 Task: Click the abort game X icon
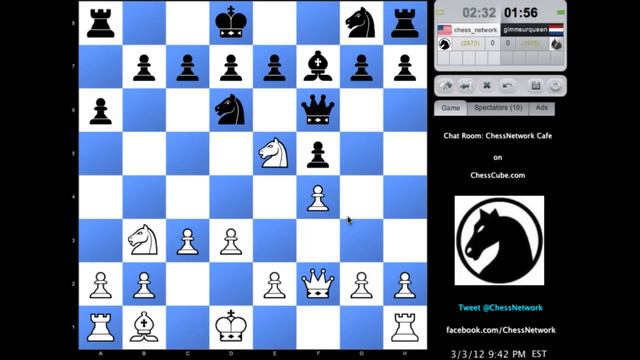pyautogui.click(x=487, y=86)
